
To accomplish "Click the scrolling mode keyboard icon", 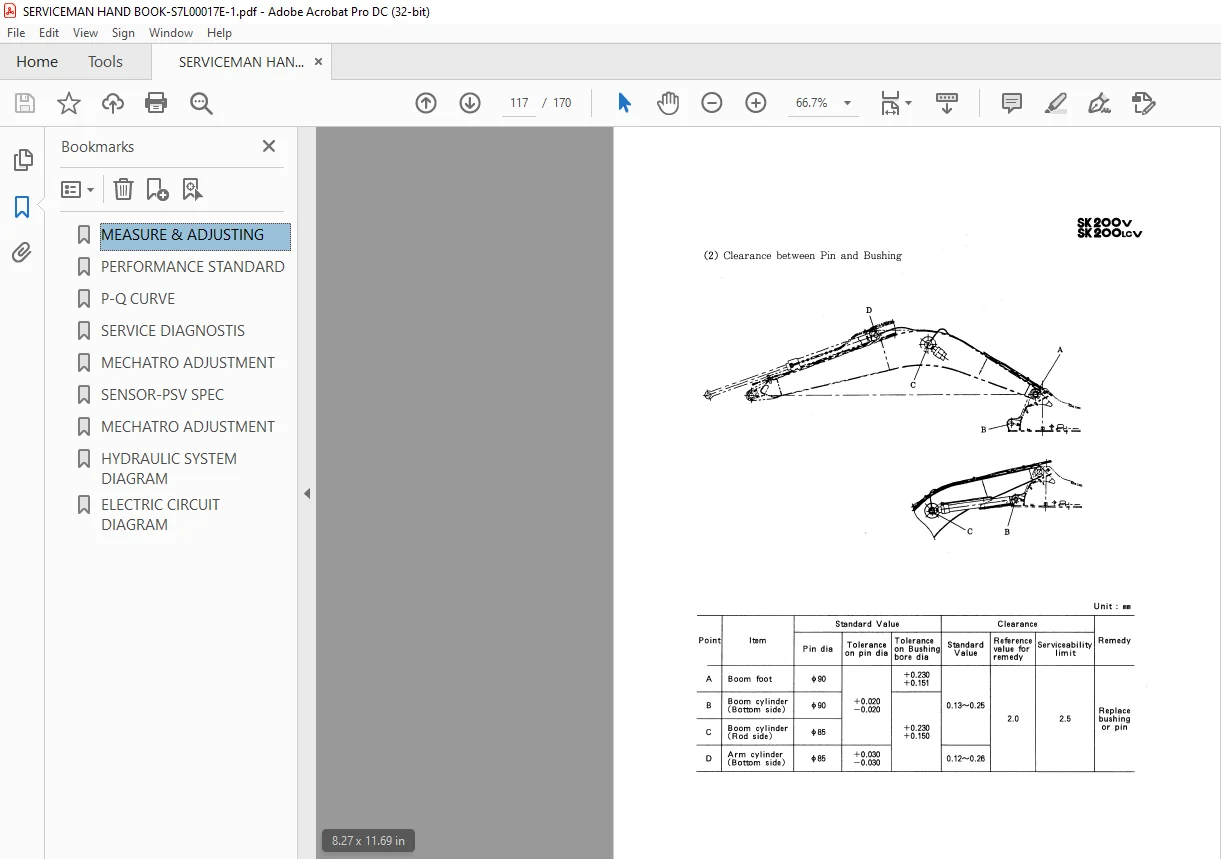I will pos(947,103).
